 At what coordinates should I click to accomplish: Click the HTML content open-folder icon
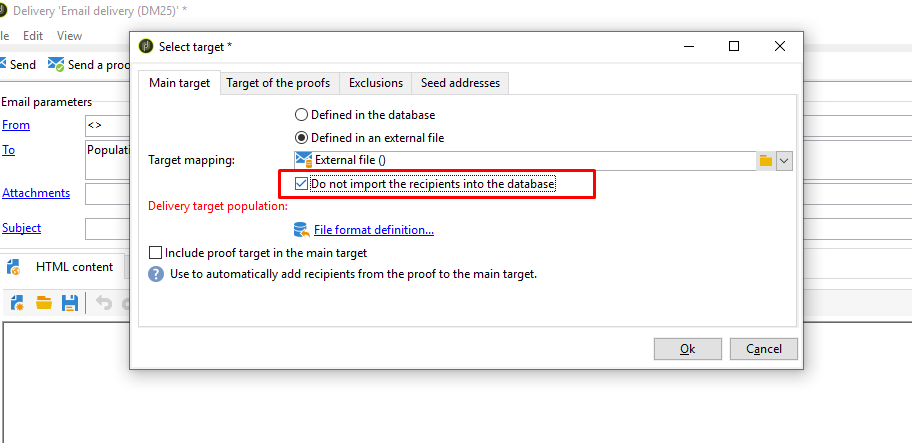(44, 302)
